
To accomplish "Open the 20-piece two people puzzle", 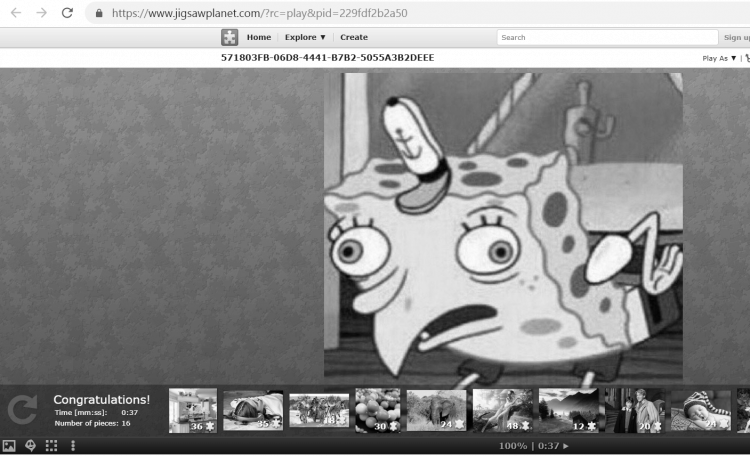I will coord(635,411).
